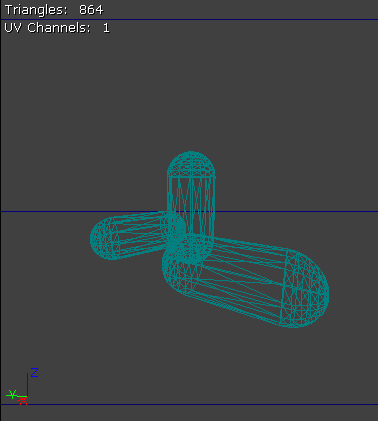The width and height of the screenshot is (378, 421).
Task: Click the bottom blue line near axis gizmo
Action: coord(189,405)
